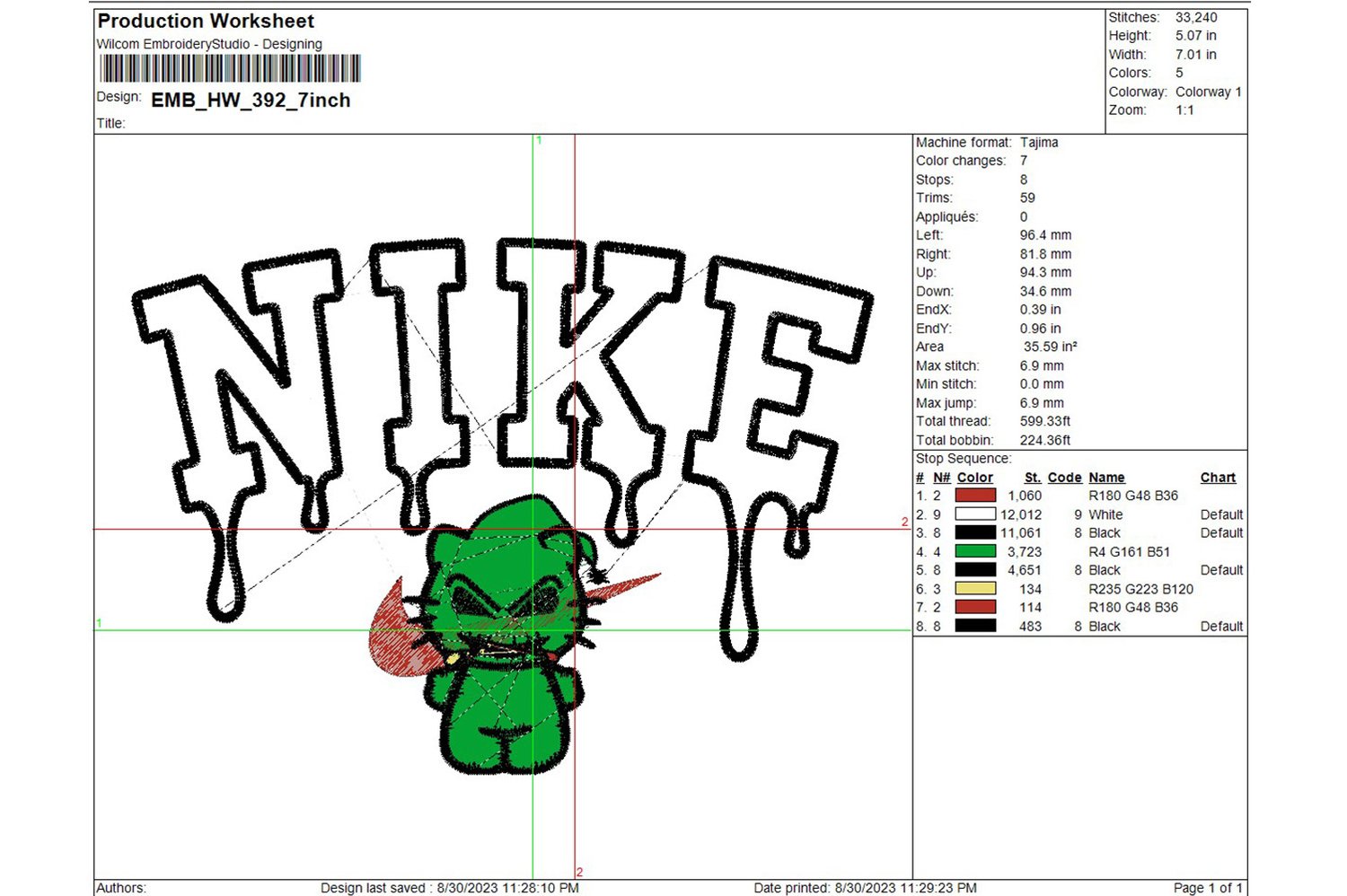This screenshot has width=1347, height=896.
Task: Click the width value "7.01 in"
Action: tap(1196, 55)
